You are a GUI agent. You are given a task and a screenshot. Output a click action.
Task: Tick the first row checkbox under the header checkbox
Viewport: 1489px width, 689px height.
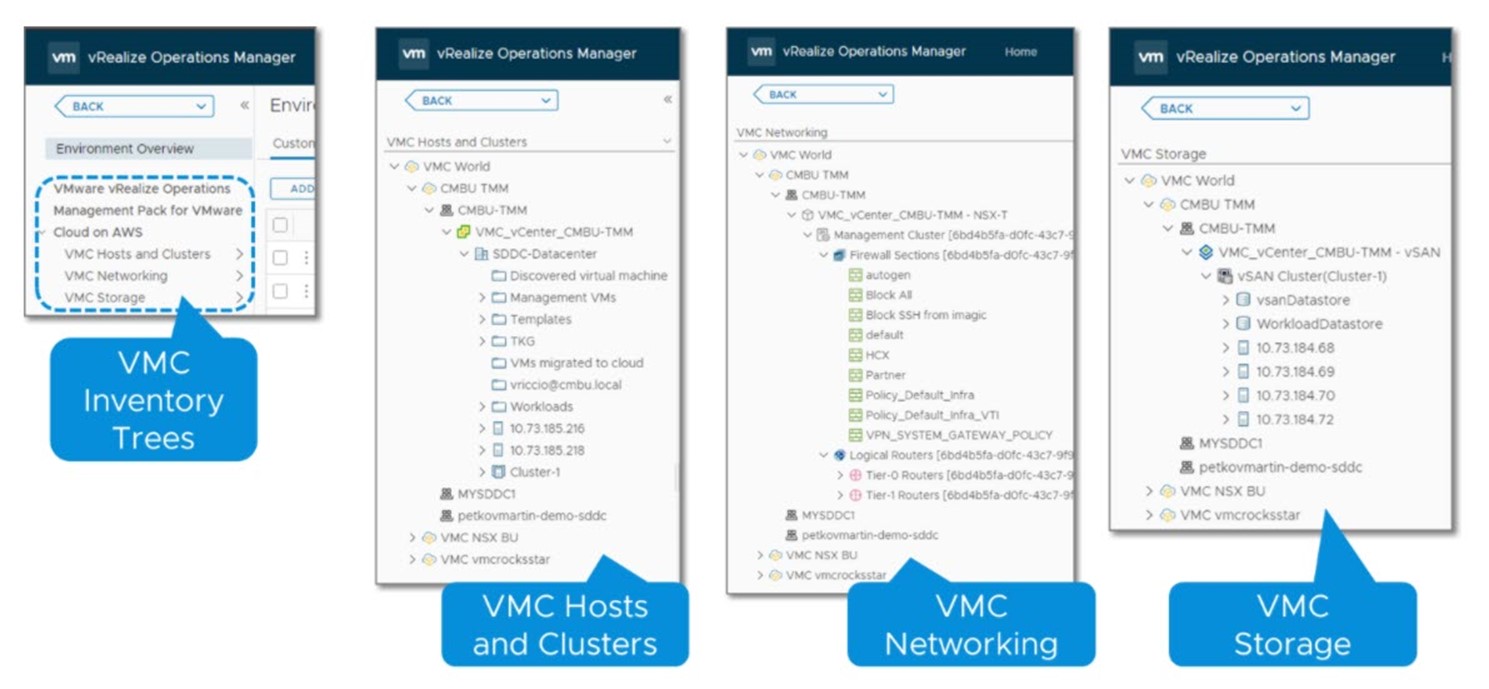point(281,258)
